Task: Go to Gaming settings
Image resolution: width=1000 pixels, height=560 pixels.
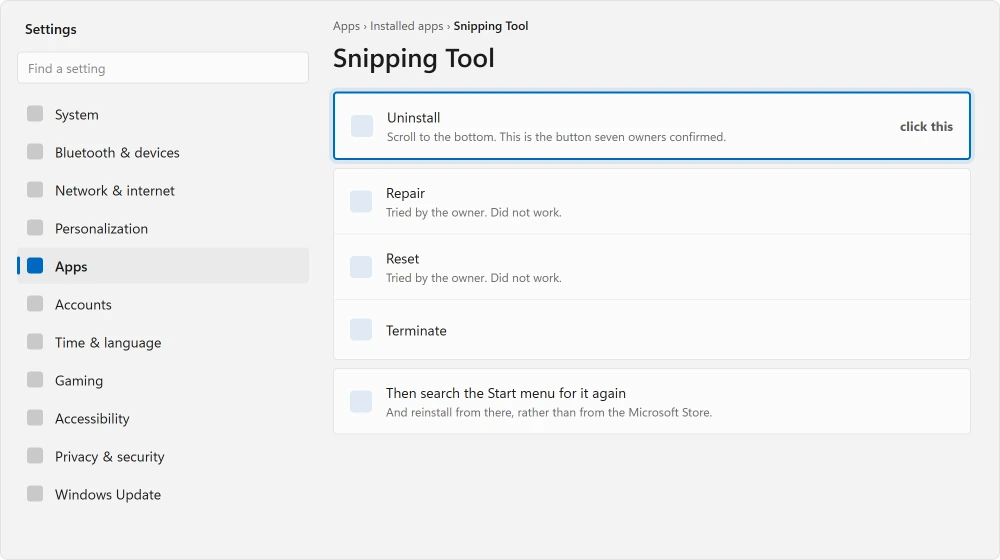Action: 163,380
